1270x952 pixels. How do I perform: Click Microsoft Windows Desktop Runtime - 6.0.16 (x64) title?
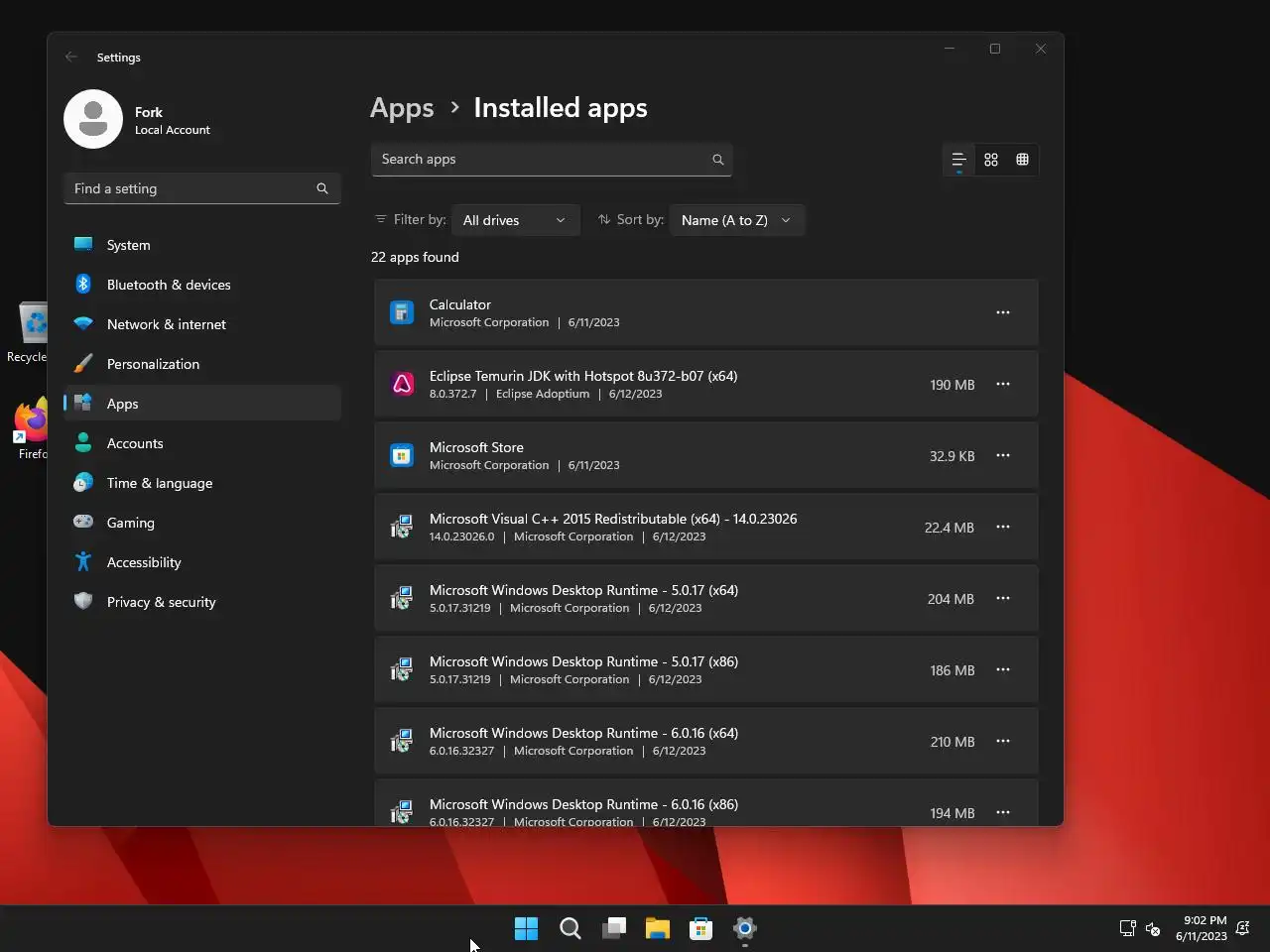coord(583,733)
